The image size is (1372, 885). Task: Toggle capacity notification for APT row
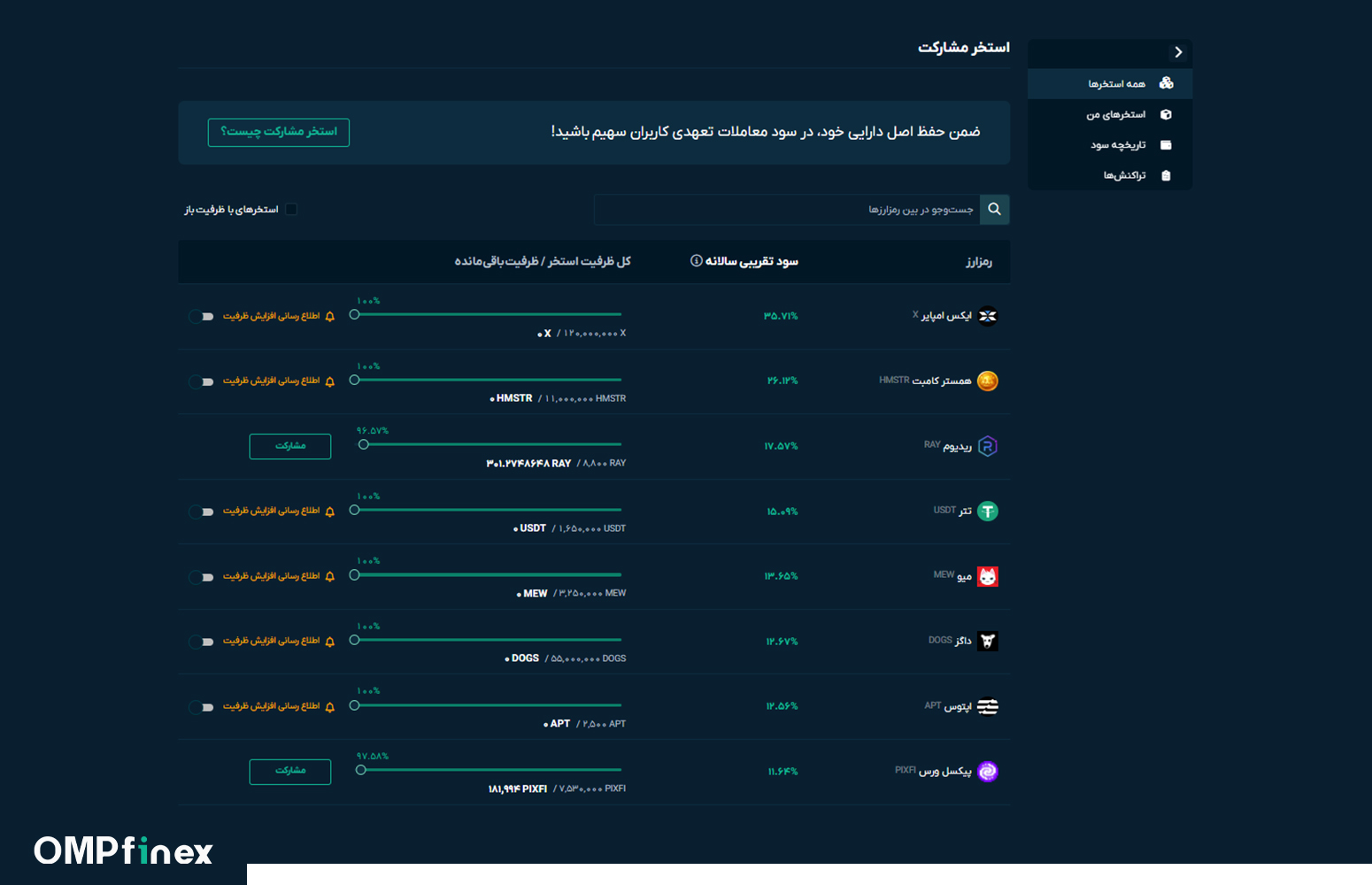pos(202,707)
